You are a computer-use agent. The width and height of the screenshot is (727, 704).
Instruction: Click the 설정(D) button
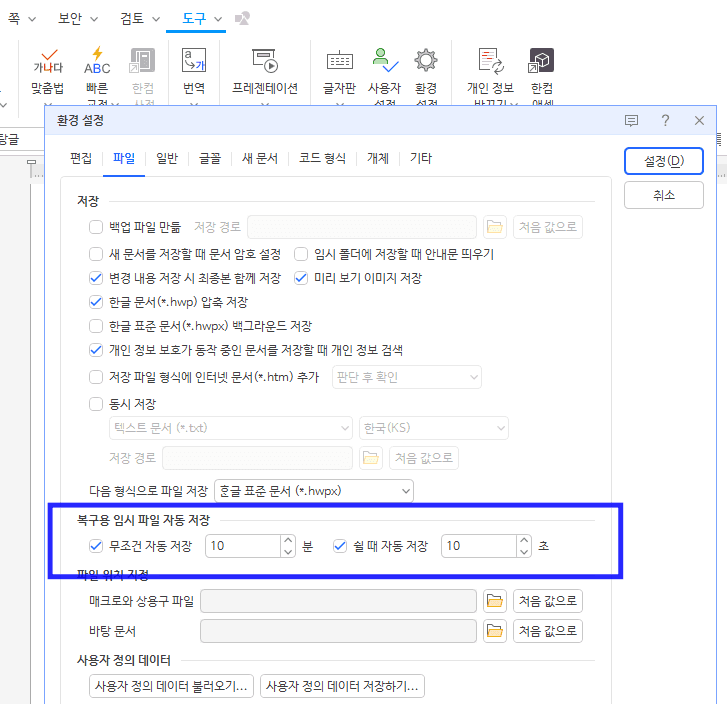pos(664,161)
